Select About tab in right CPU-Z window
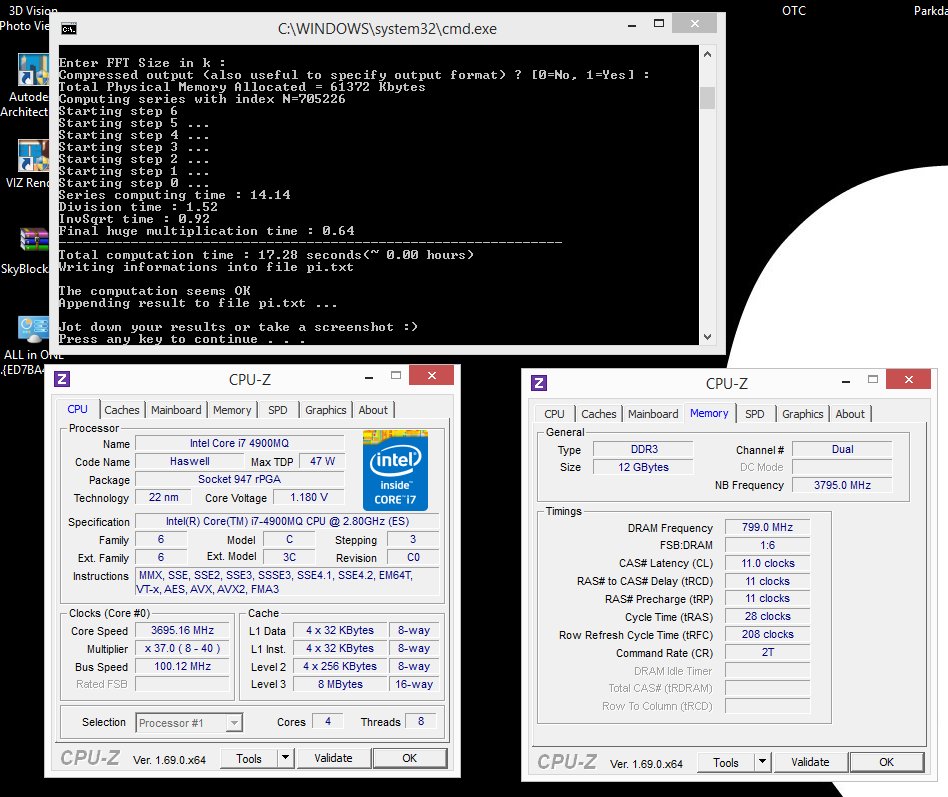 [850, 414]
